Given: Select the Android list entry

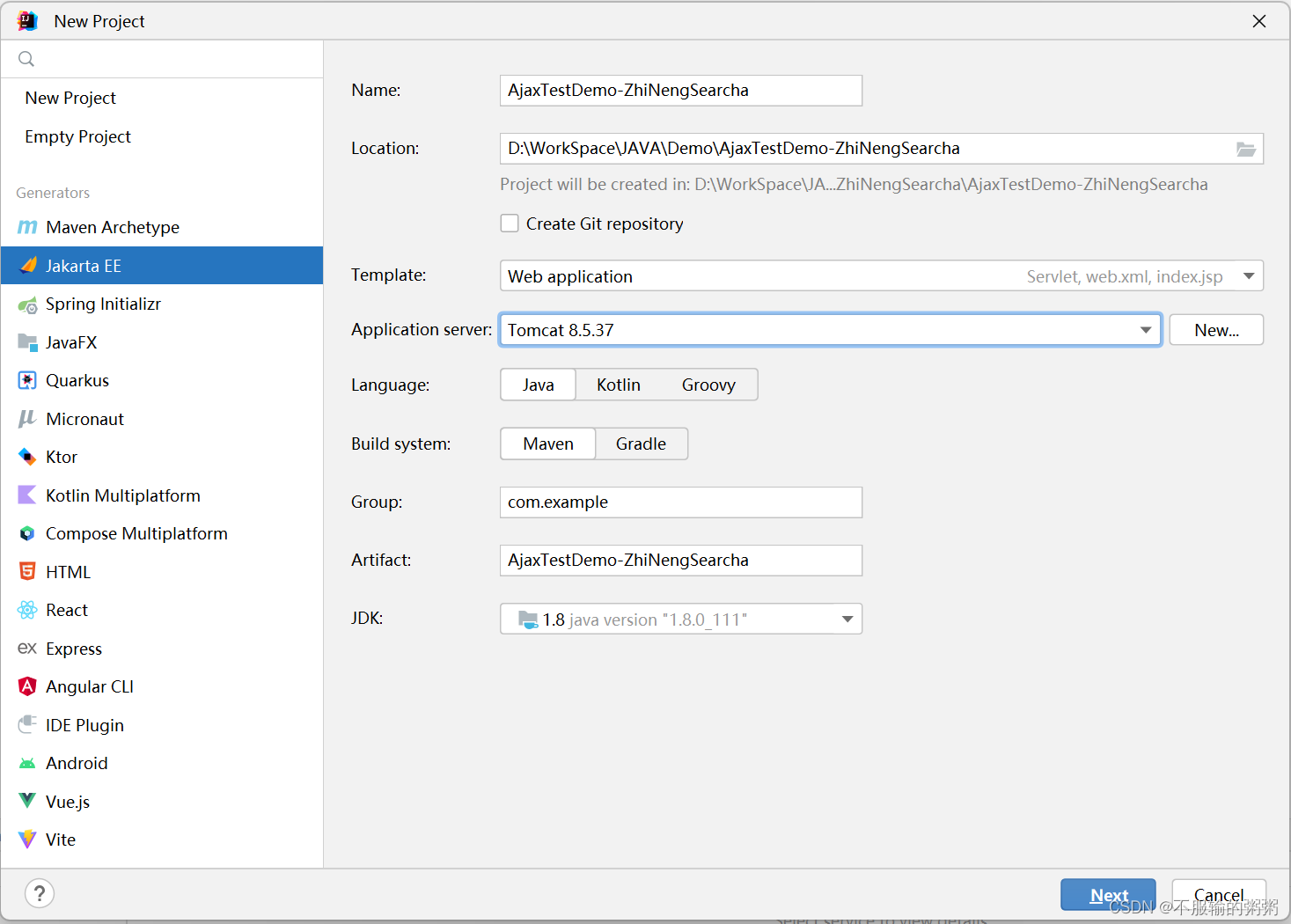Looking at the screenshot, I should tap(162, 763).
